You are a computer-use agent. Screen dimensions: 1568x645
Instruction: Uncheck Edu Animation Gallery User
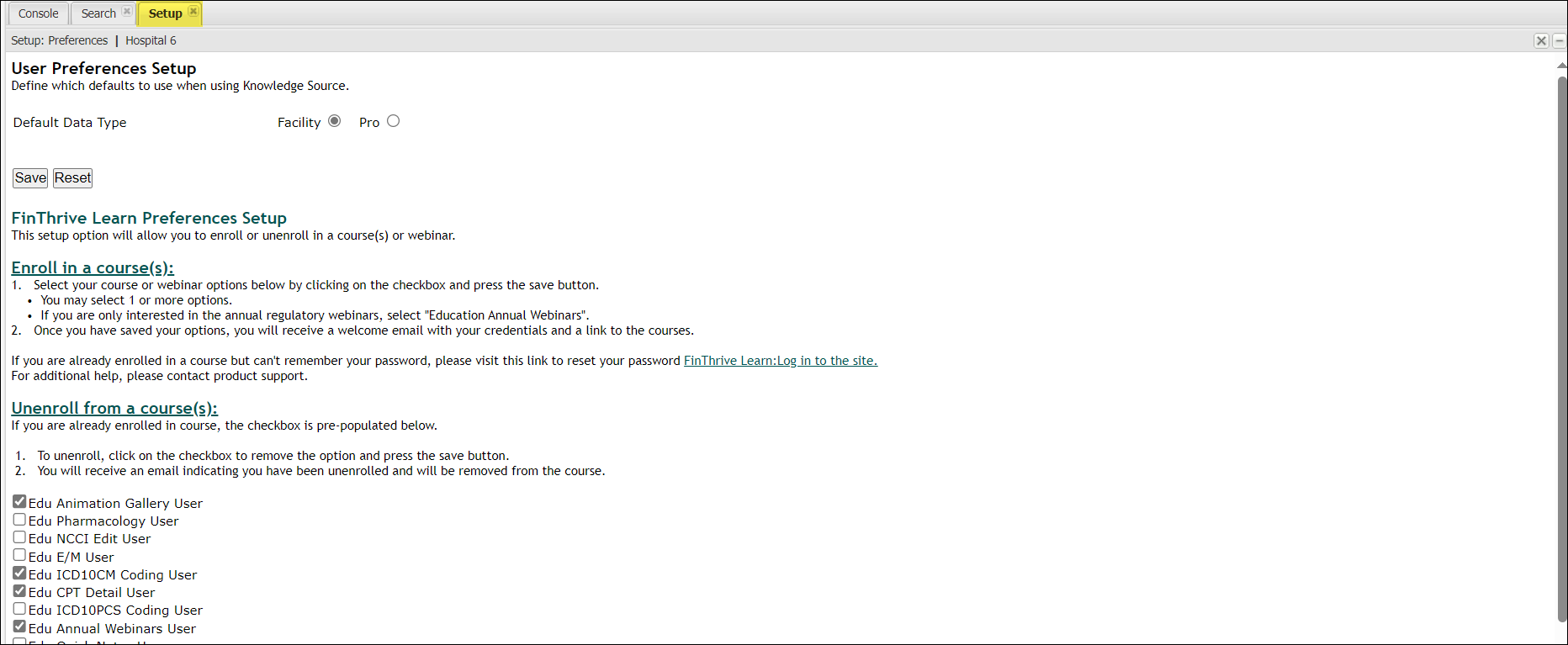pyautogui.click(x=19, y=502)
